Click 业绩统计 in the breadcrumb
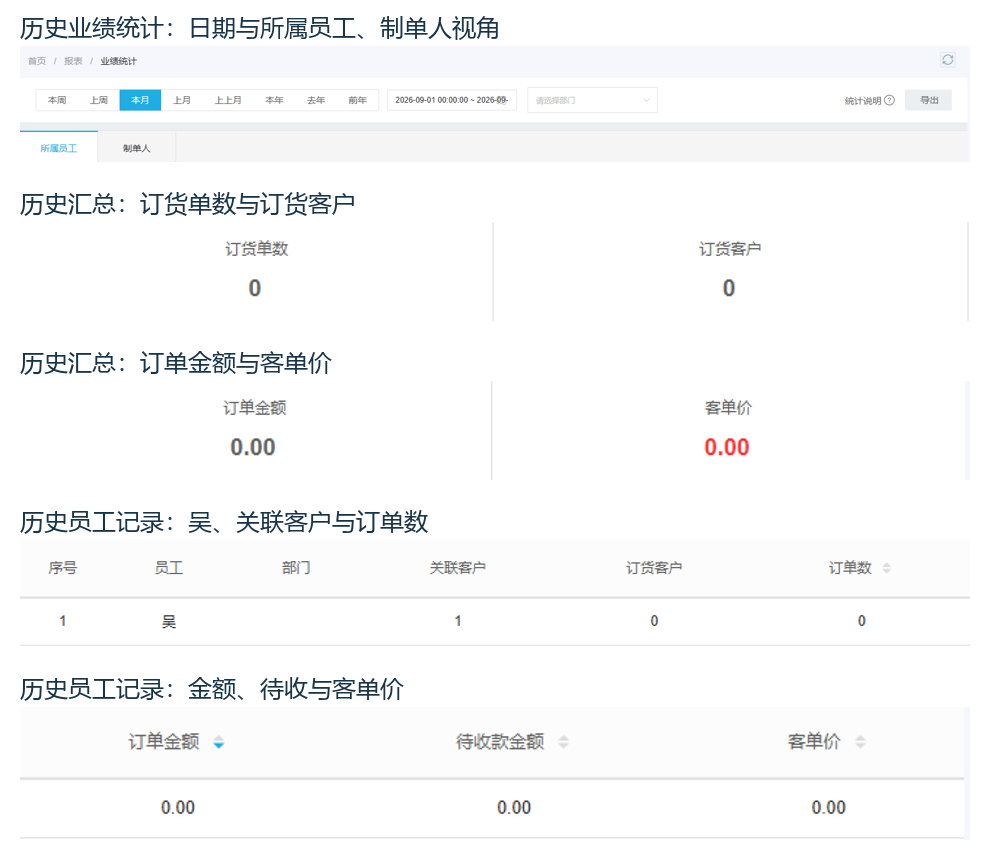1000x864 pixels. pos(119,61)
